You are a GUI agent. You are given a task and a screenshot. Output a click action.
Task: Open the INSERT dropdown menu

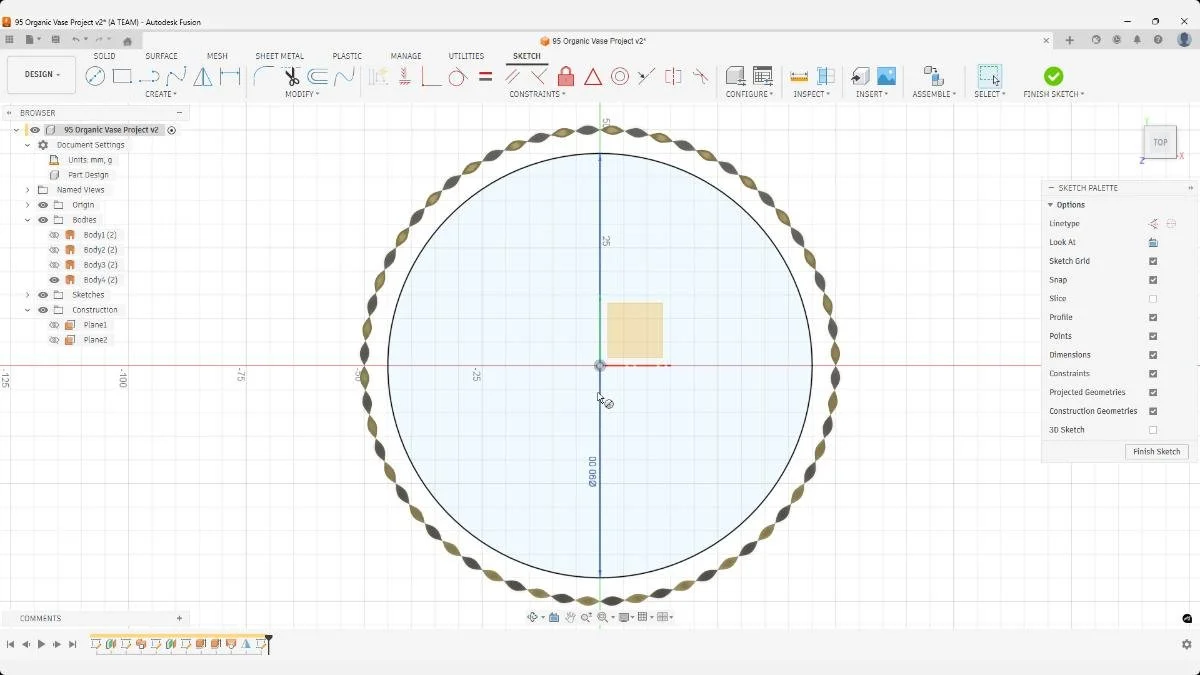click(x=872, y=94)
